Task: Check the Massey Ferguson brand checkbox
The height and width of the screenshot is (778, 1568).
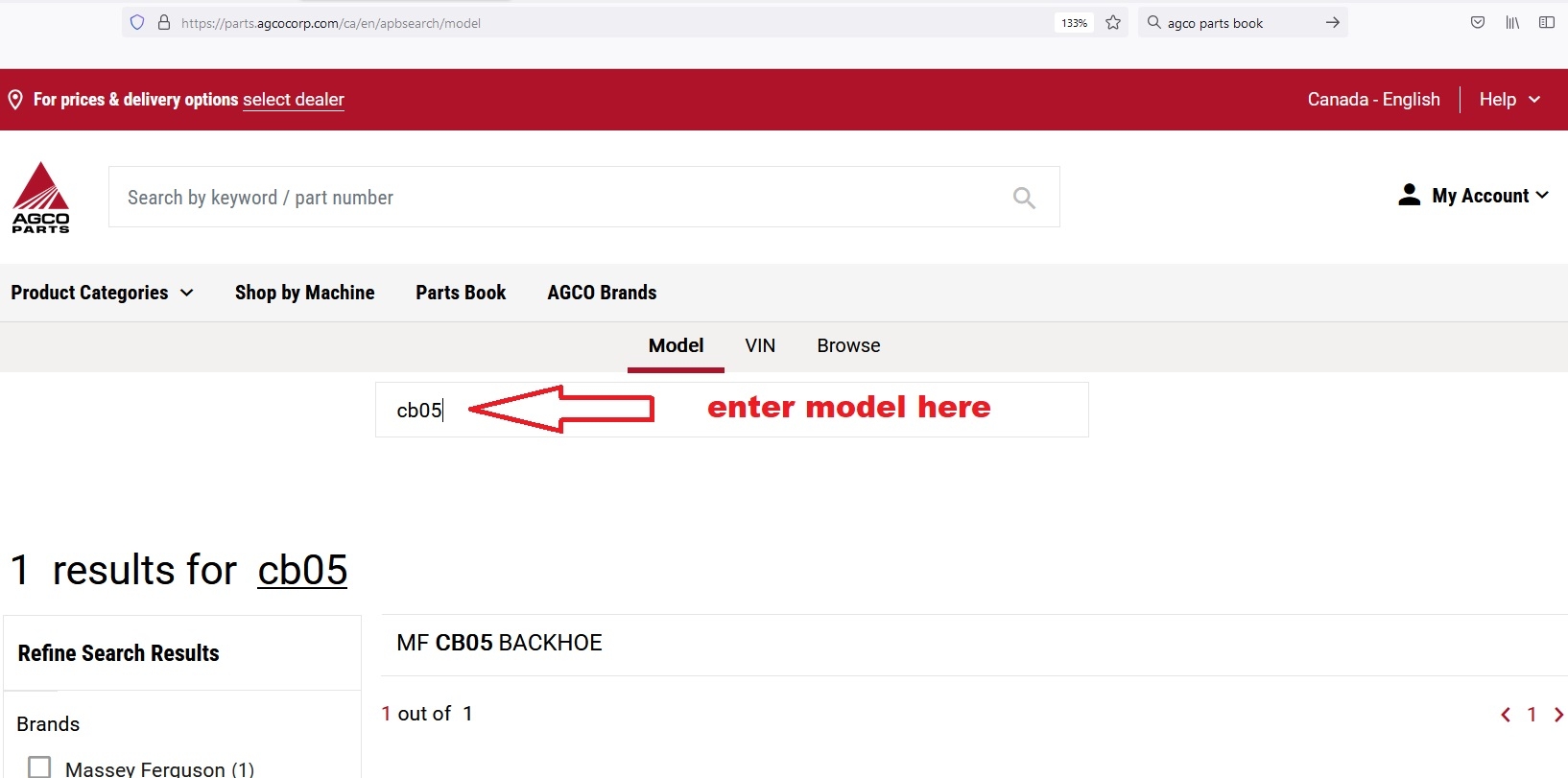Action: (39, 767)
